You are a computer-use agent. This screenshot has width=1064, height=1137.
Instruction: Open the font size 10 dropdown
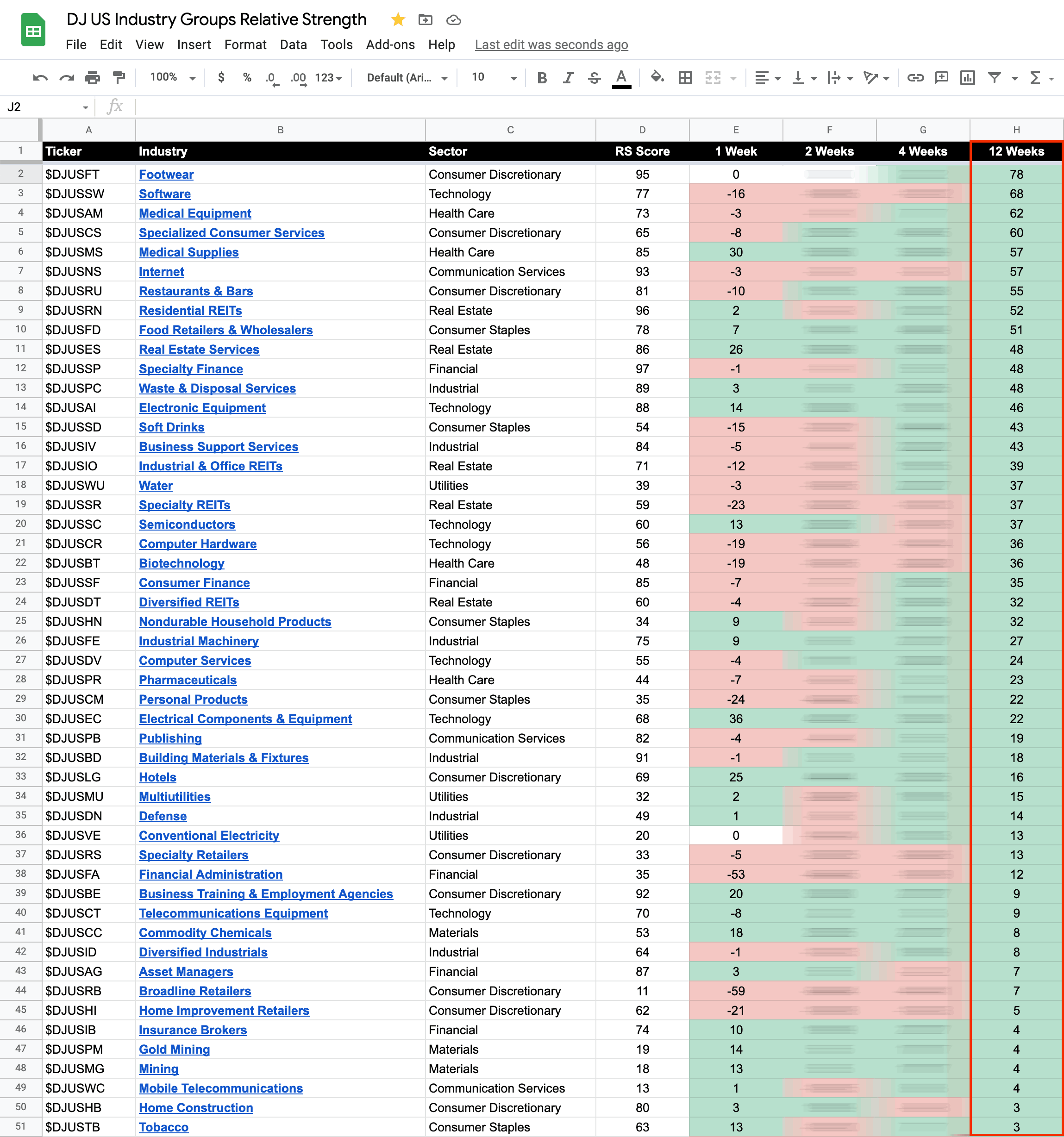coord(494,77)
